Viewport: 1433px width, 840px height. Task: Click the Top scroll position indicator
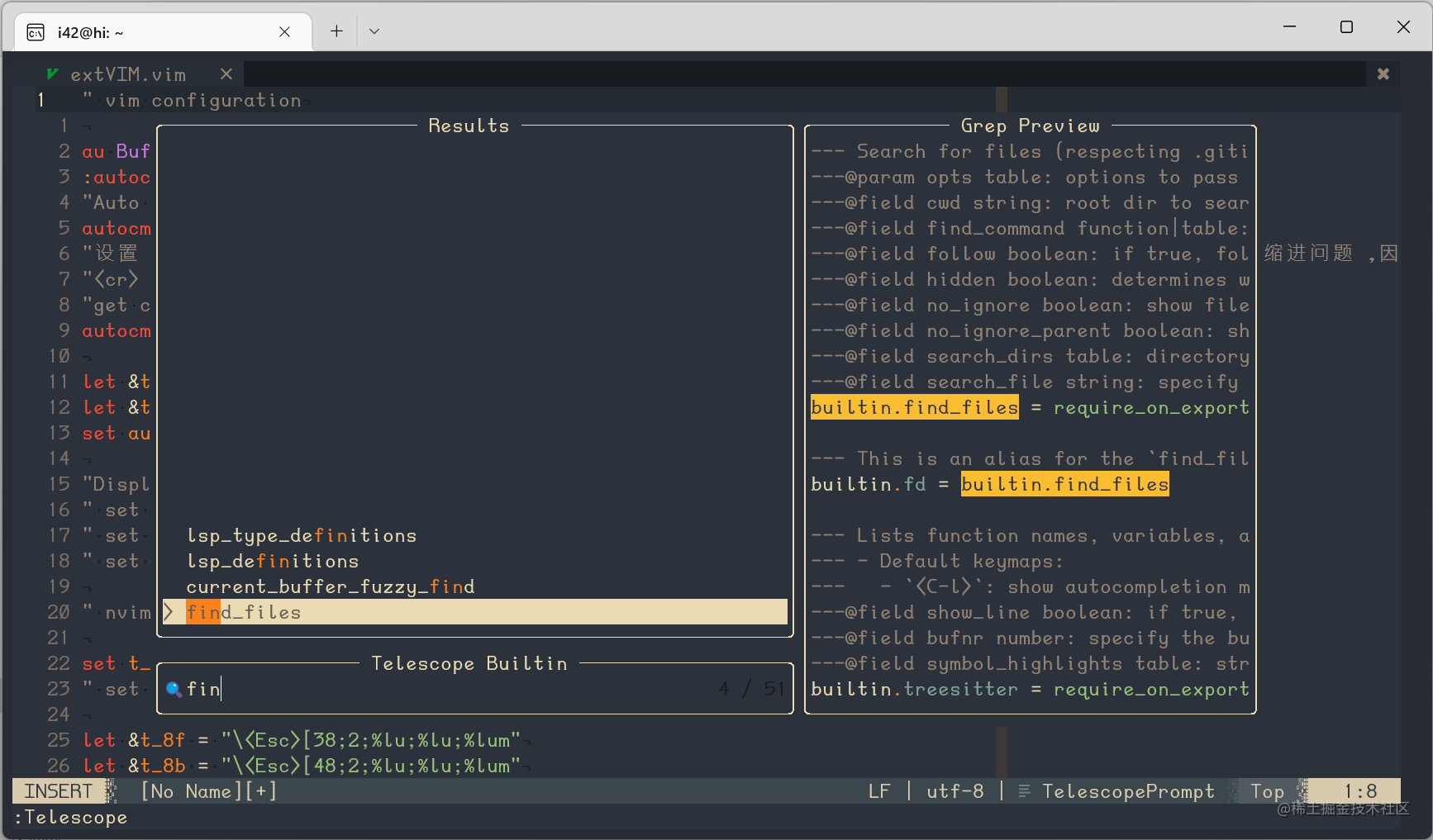pyautogui.click(x=1267, y=791)
